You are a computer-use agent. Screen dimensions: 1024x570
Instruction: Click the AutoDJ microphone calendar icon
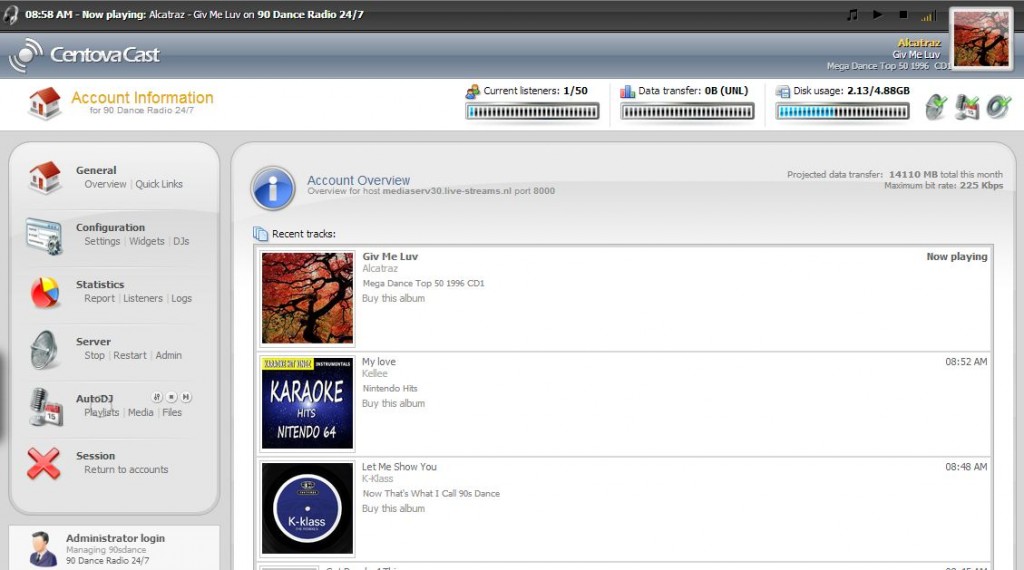tap(44, 407)
